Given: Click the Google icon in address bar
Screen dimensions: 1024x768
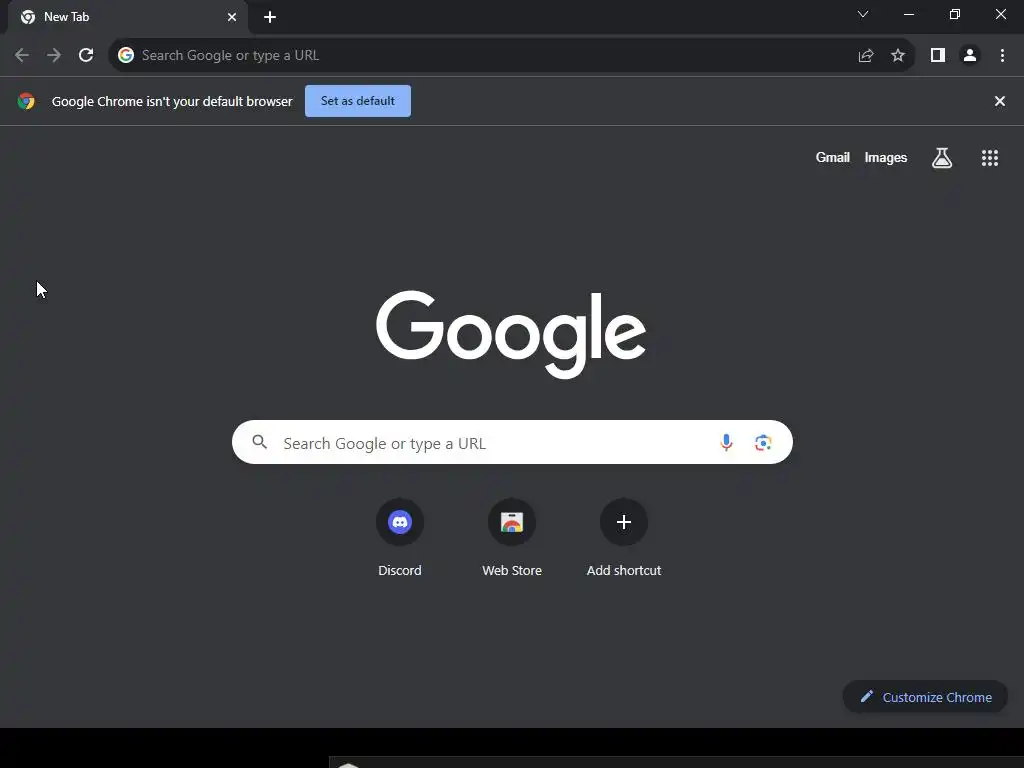Looking at the screenshot, I should (126, 56).
